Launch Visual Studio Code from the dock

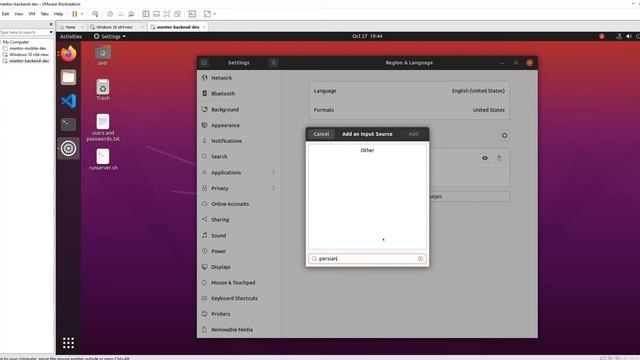click(68, 101)
